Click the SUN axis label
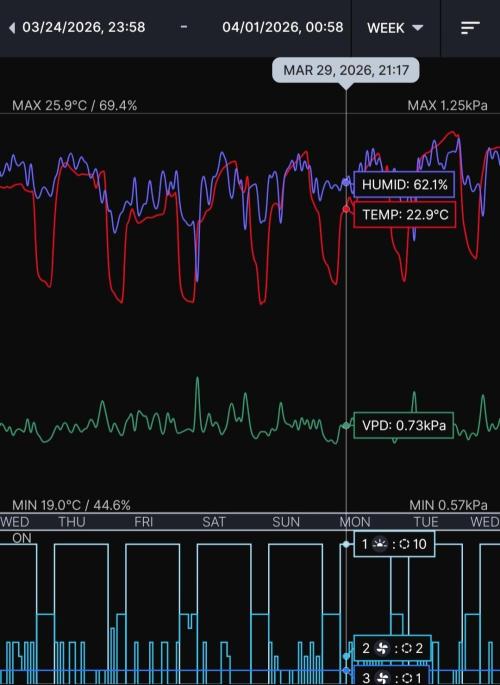Screen dimensions: 500x685 coord(286,522)
